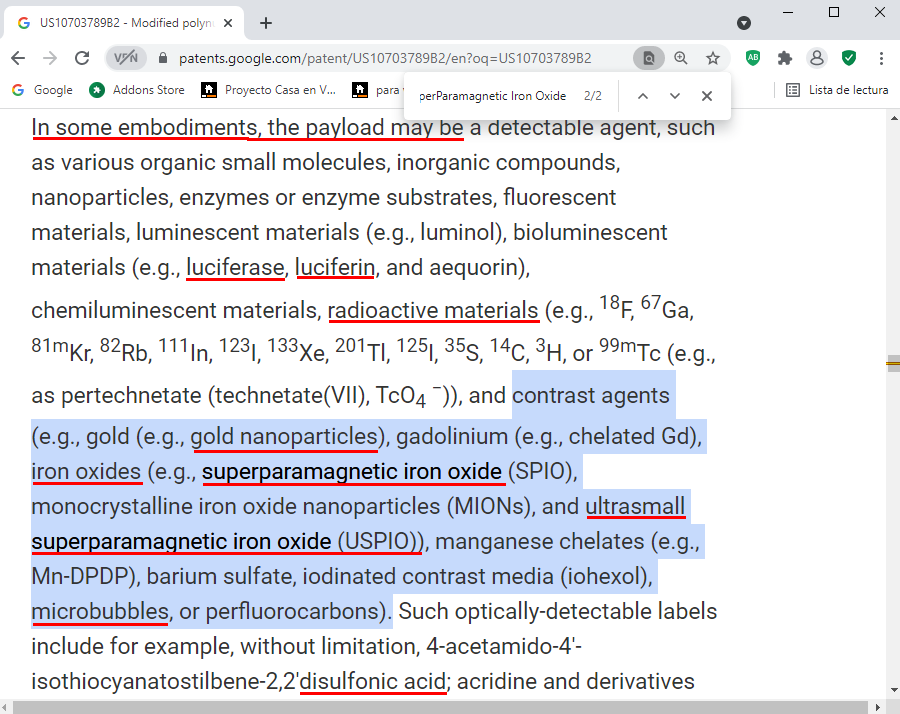Click the browser back arrow
900x714 pixels.
[18, 58]
